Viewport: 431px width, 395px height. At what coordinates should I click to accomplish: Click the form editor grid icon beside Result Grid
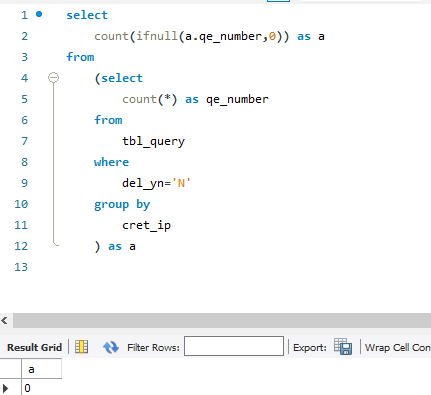pos(82,347)
